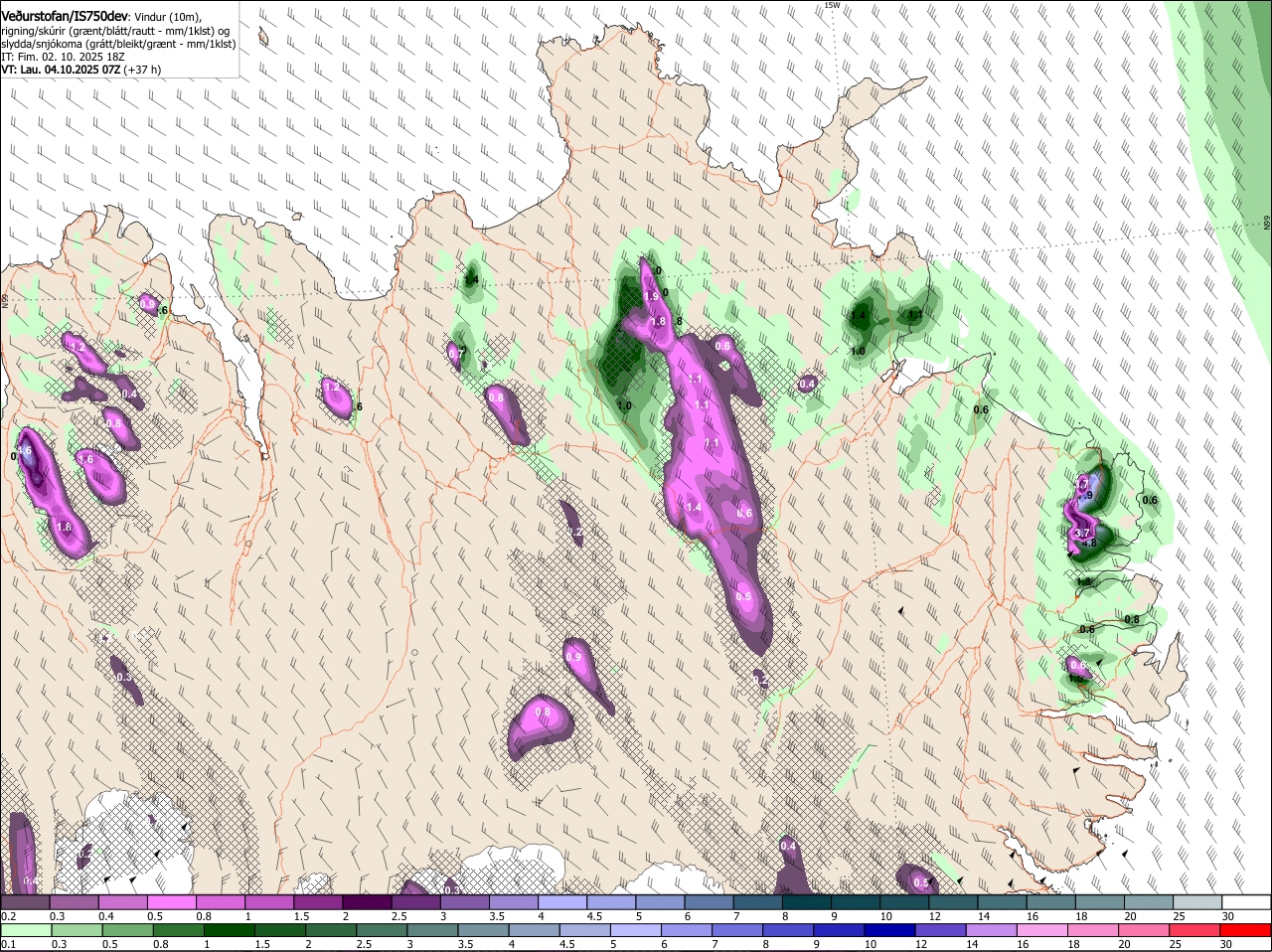Click the '30' label in the lower legend row
The image size is (1272, 952).
[x=1228, y=944]
